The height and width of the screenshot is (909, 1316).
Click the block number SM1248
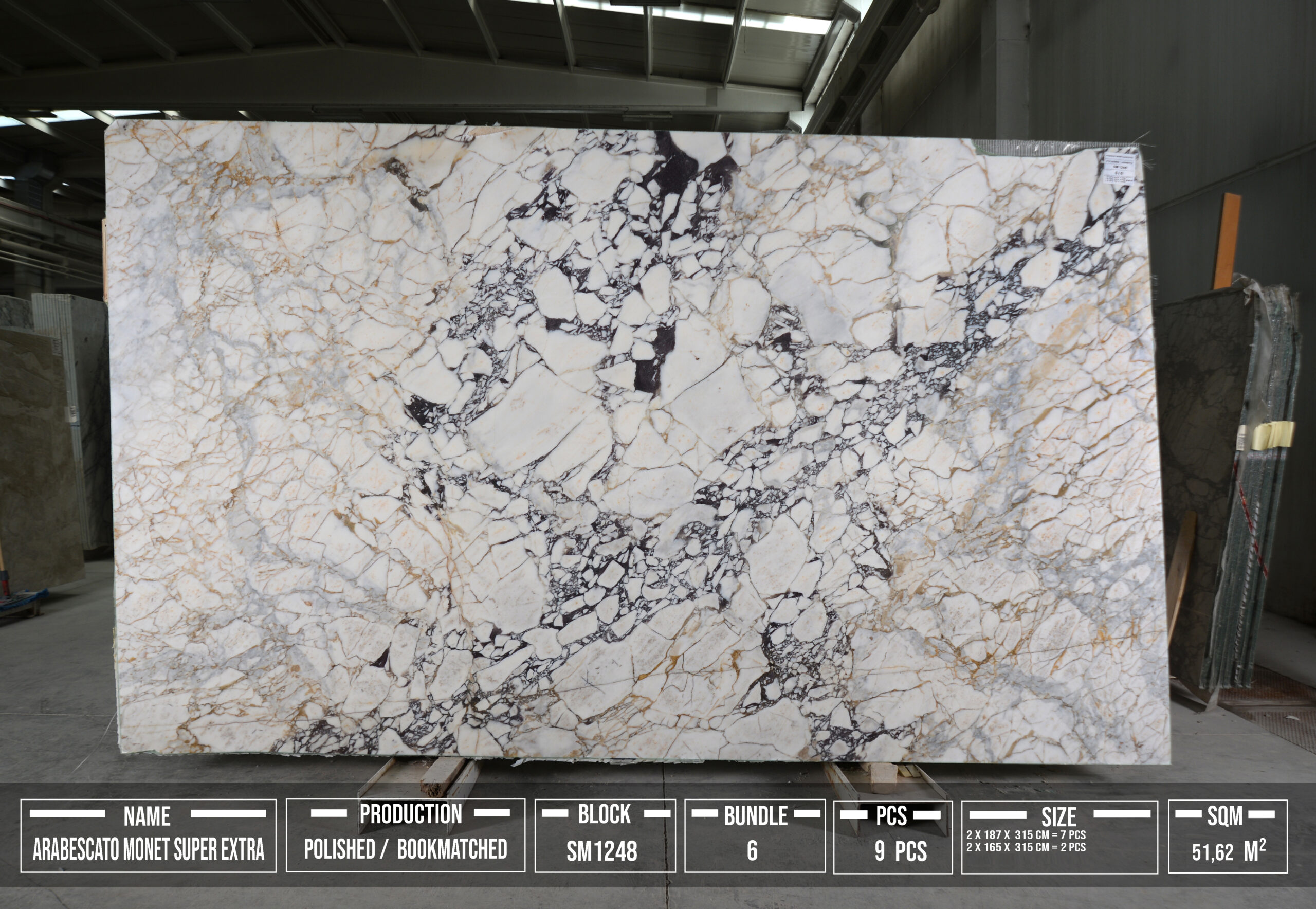pos(601,851)
